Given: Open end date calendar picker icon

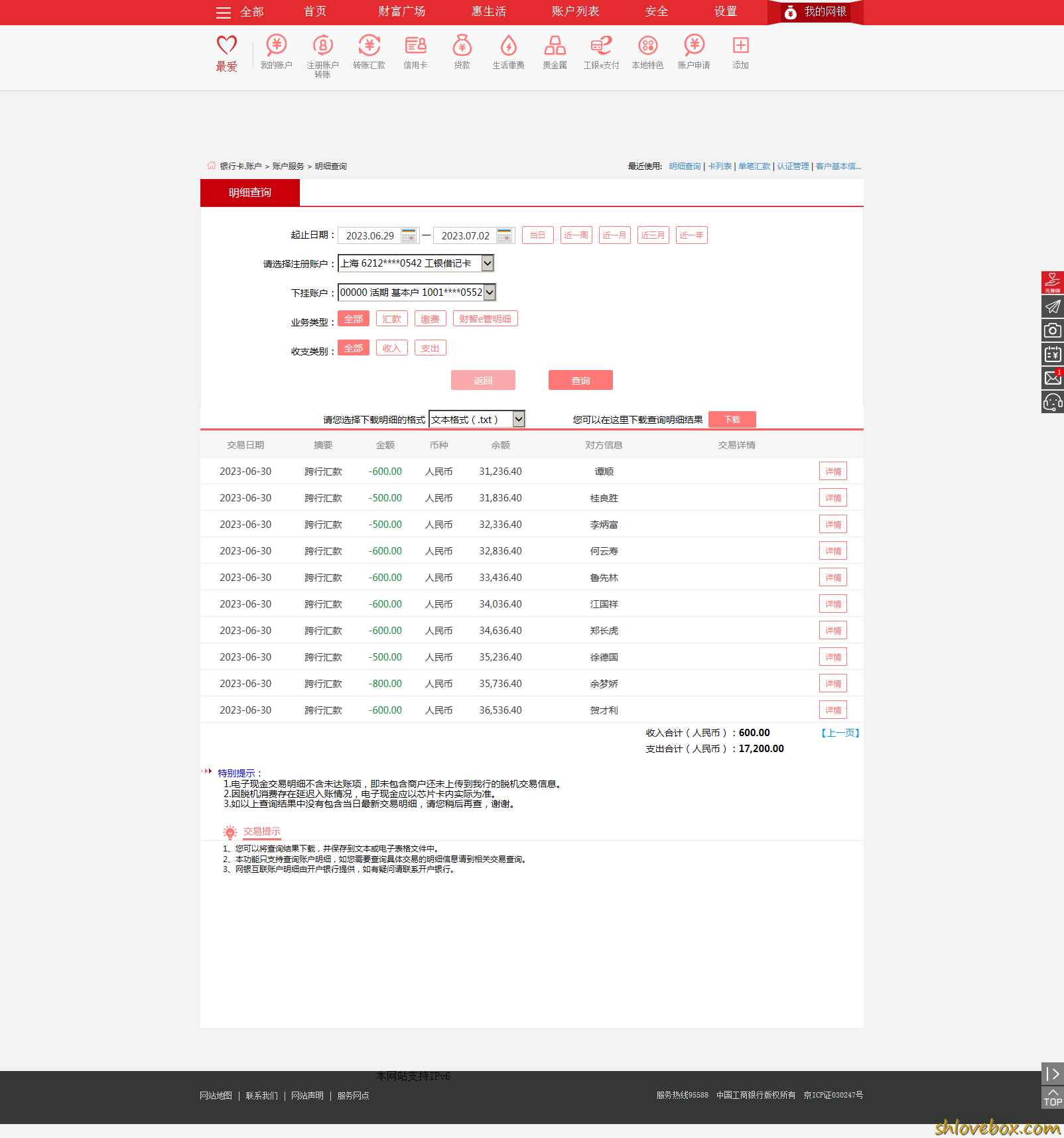Looking at the screenshot, I should pyautogui.click(x=504, y=235).
